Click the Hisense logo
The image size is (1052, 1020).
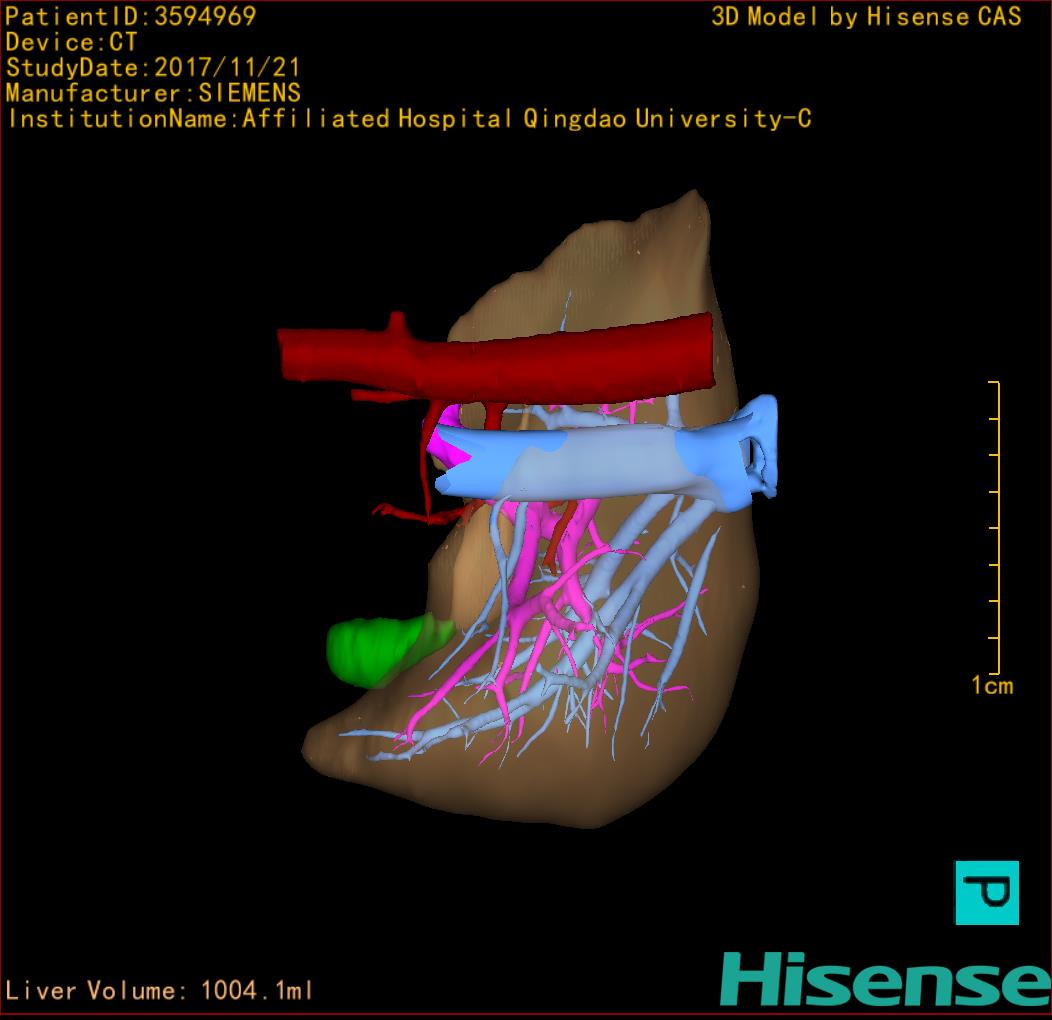click(x=886, y=979)
